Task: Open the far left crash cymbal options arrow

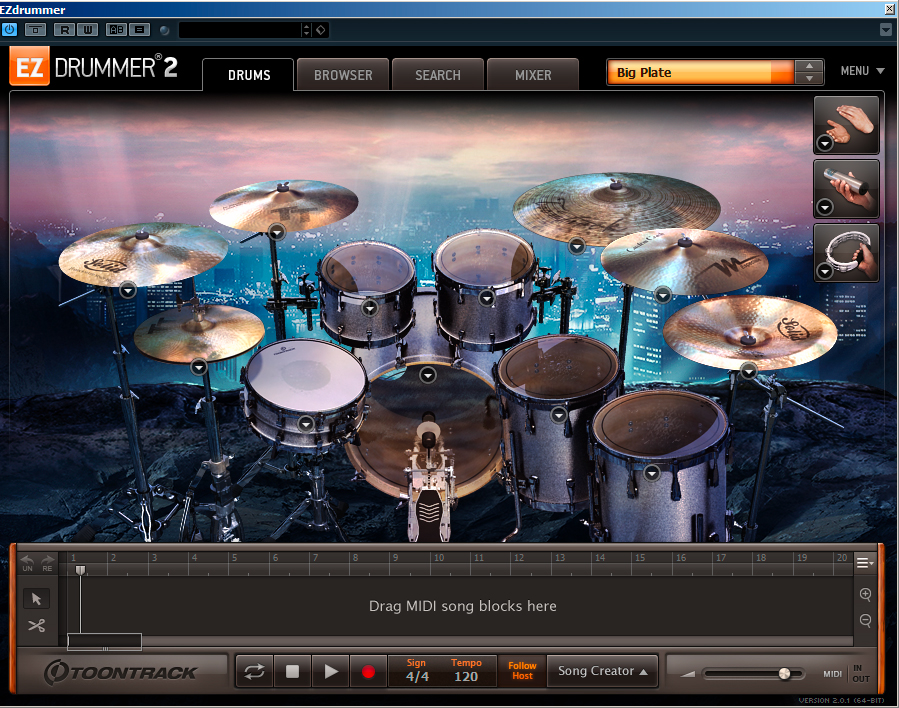Action: tap(128, 290)
